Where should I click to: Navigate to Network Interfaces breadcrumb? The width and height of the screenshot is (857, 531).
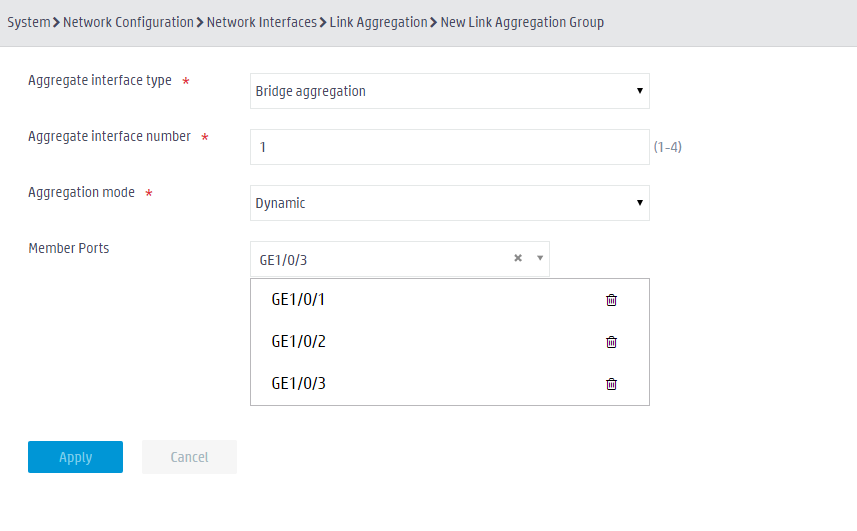coord(262,22)
